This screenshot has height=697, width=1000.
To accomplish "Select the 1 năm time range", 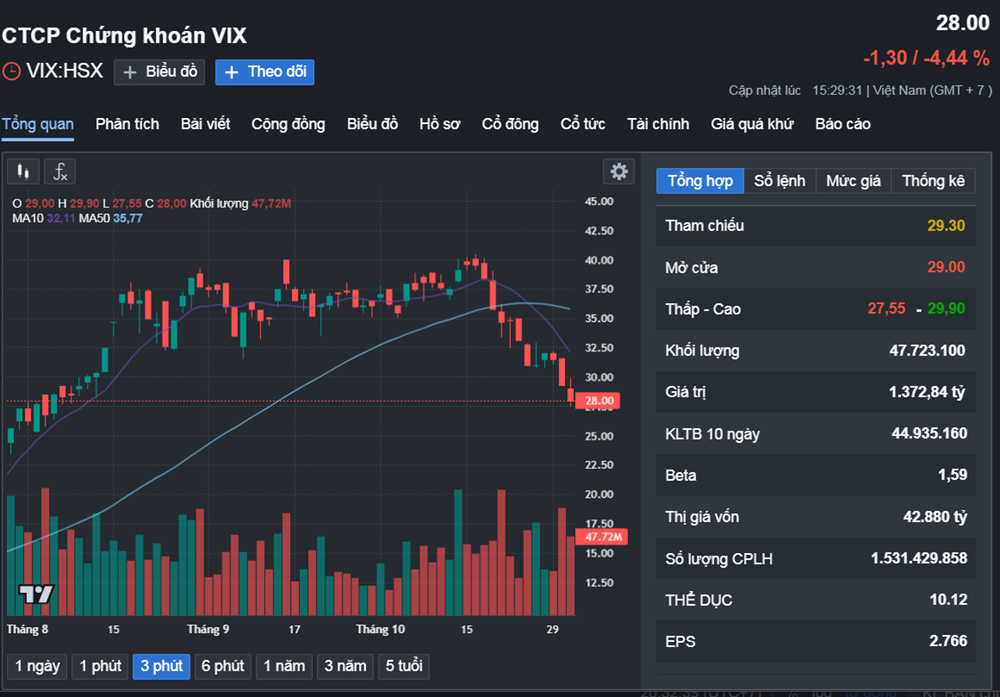I will click(x=282, y=666).
